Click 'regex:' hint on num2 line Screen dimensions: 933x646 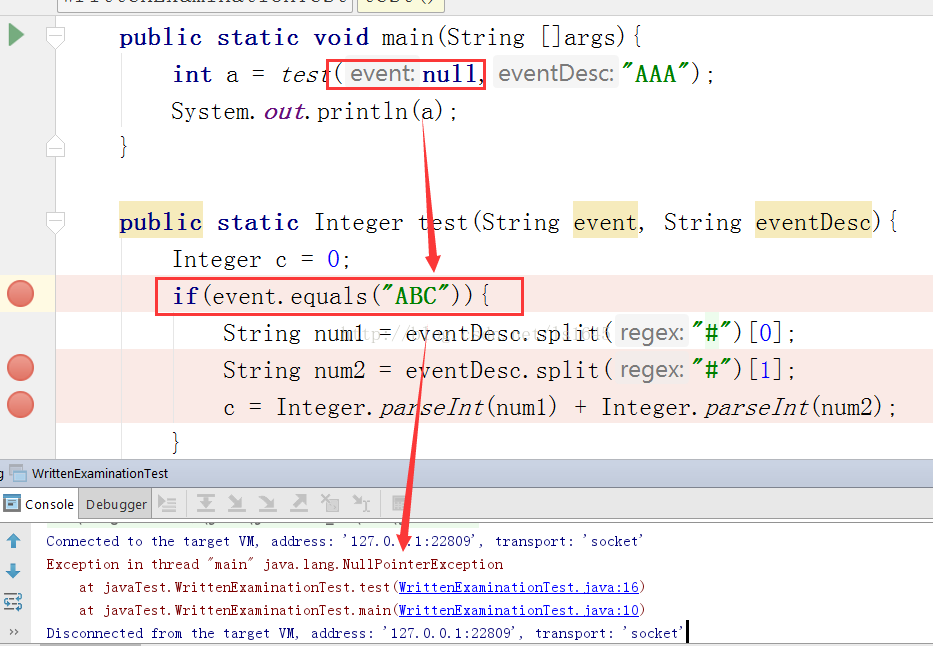point(652,370)
